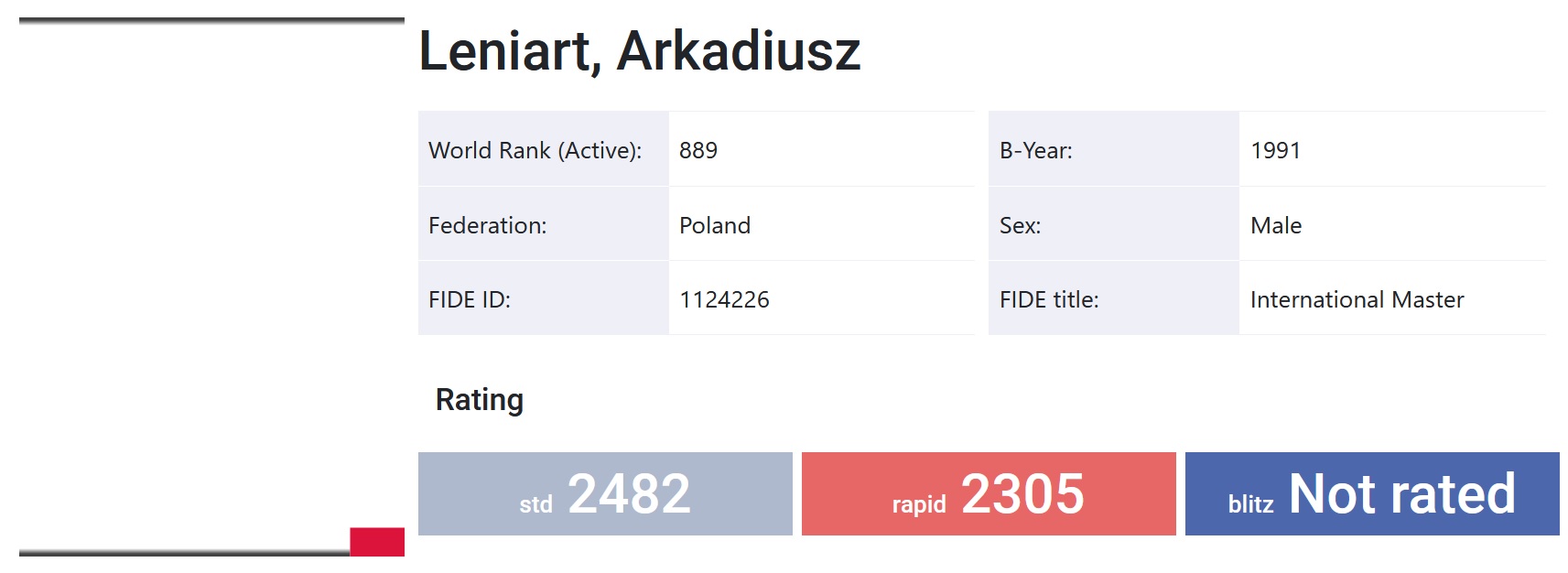Click the std label in rating box
The height and width of the screenshot is (573, 1568).
pyautogui.click(x=536, y=504)
